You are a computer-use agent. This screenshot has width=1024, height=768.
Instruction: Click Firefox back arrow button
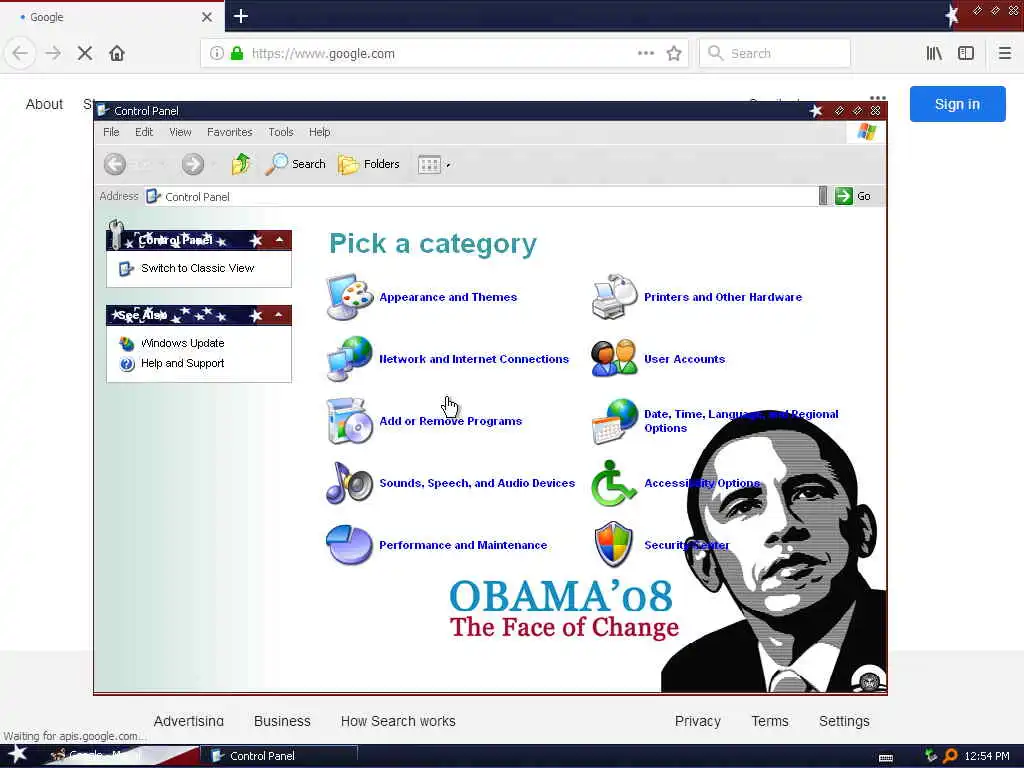point(20,53)
